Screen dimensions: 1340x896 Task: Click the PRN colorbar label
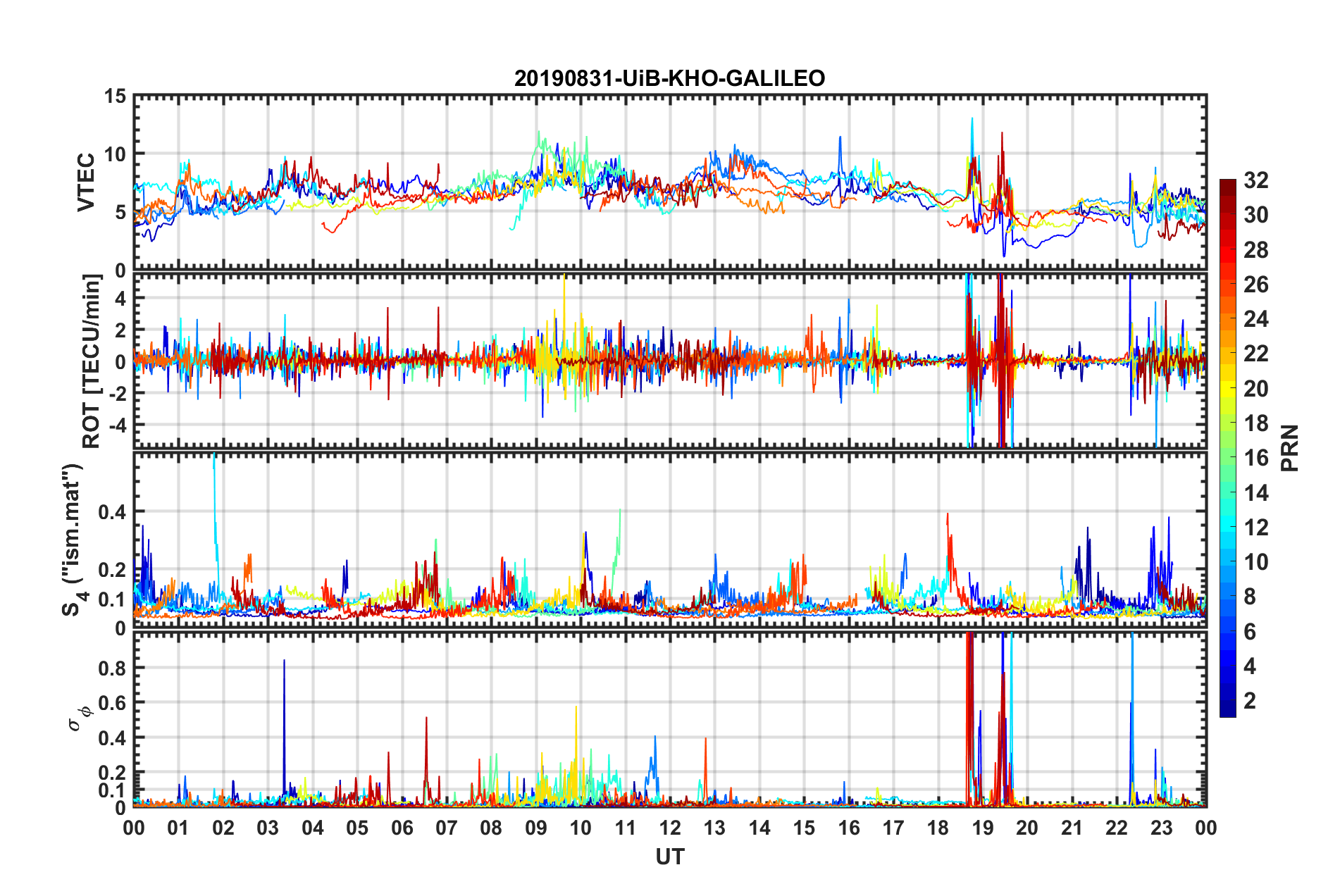pos(1290,448)
